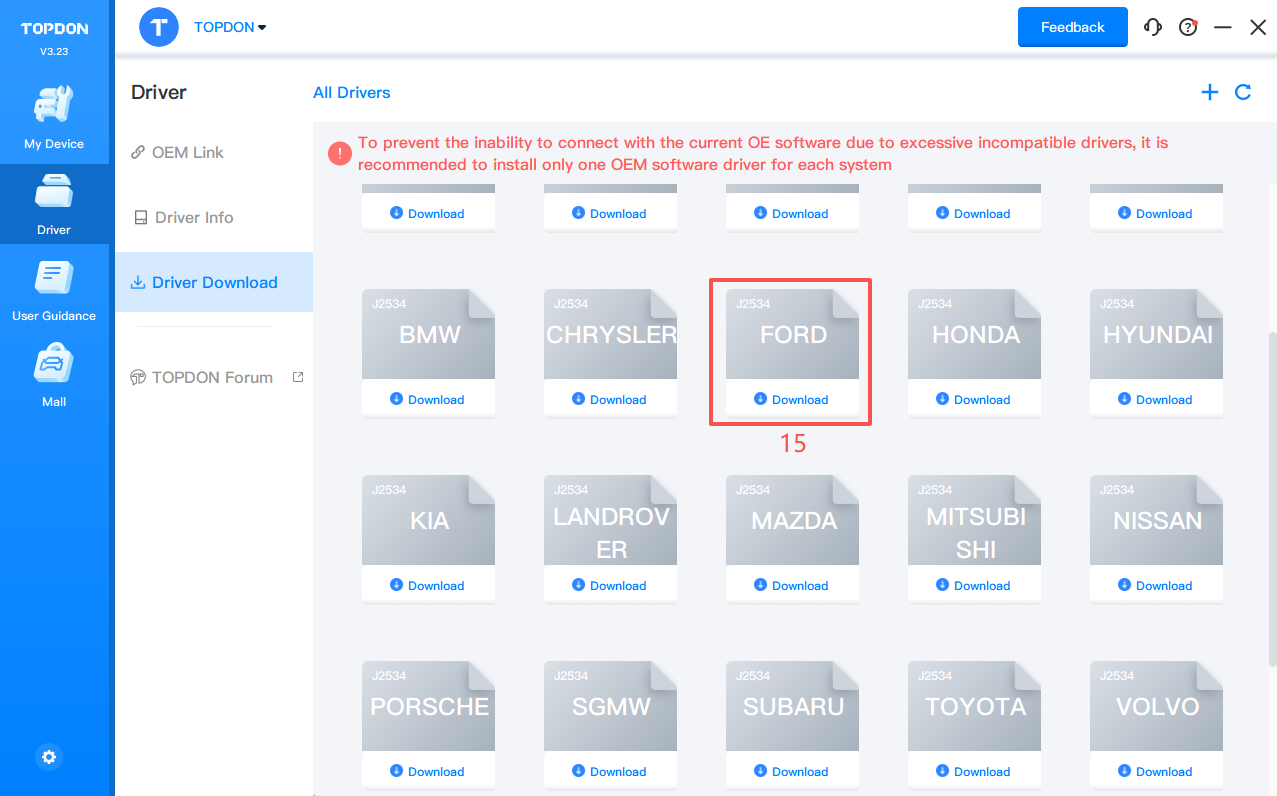Click the All Drivers link

(x=351, y=92)
